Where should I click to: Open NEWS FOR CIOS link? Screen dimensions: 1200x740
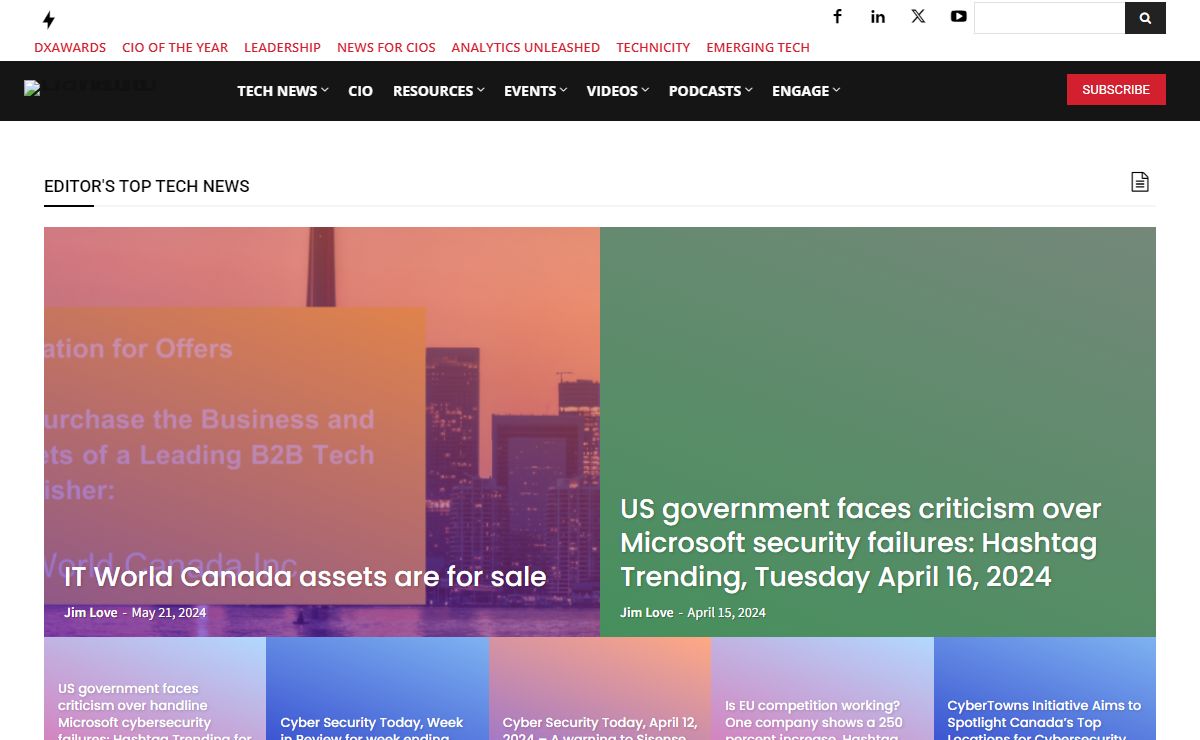pos(386,47)
